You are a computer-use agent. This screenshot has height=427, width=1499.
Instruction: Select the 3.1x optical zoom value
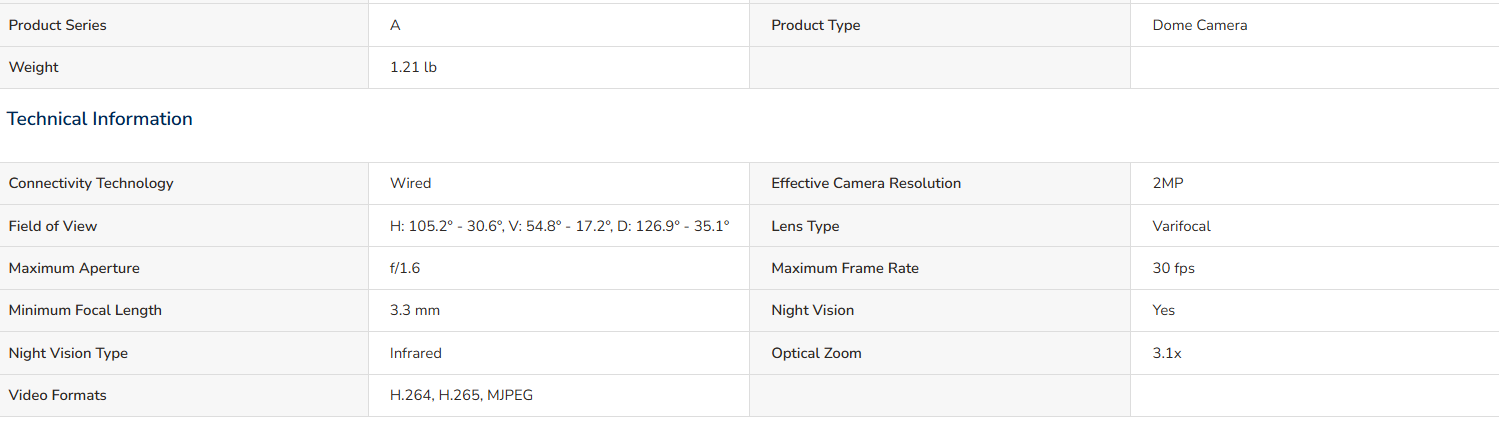coord(1166,353)
